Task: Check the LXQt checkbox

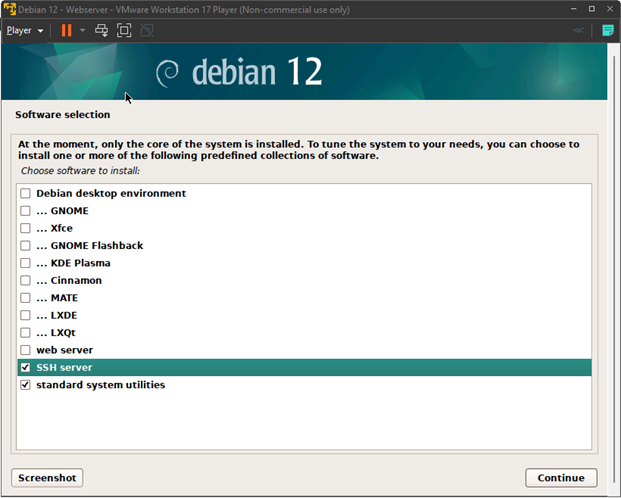Action: (25, 333)
